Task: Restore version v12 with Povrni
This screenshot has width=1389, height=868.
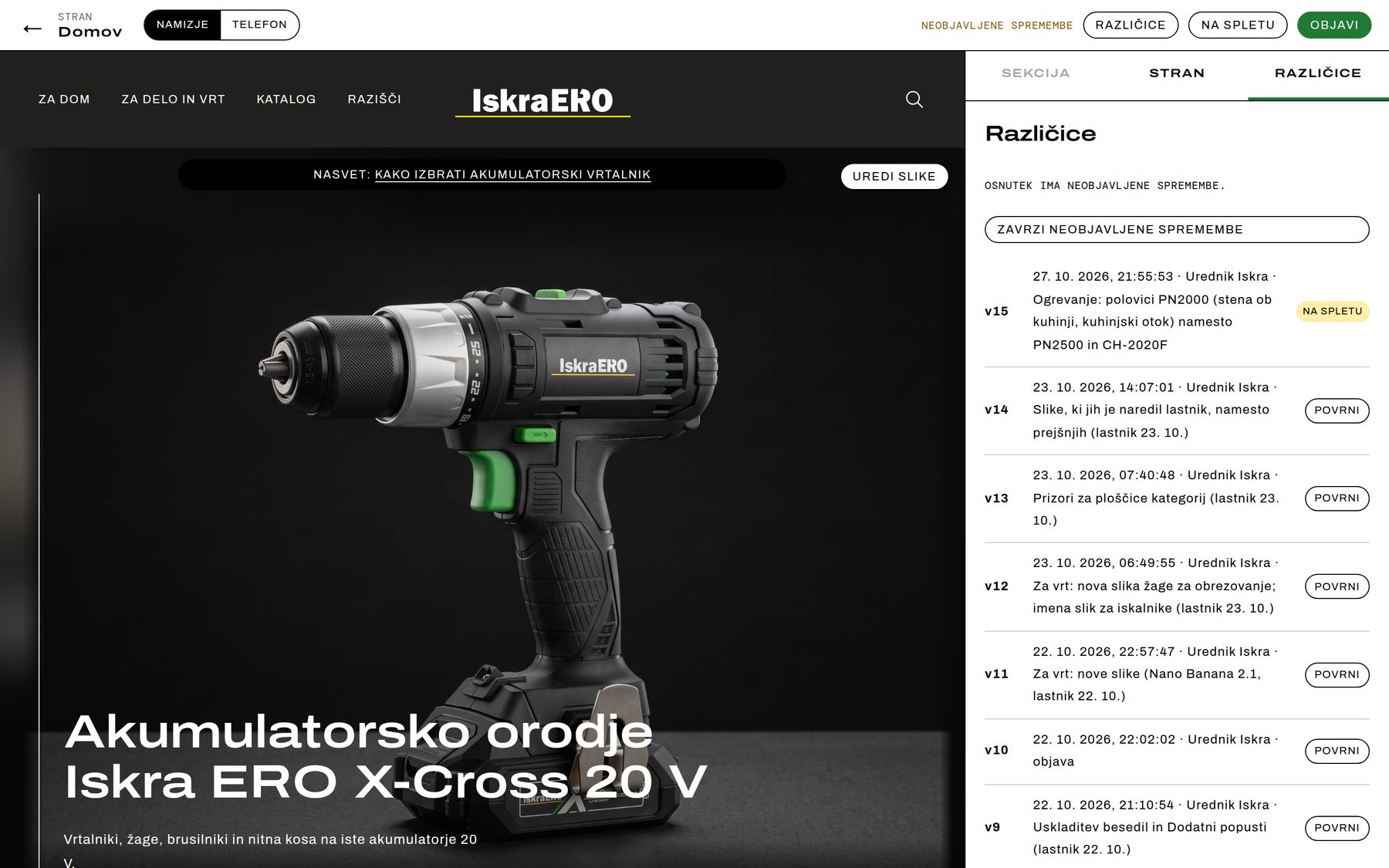Action: (1337, 586)
